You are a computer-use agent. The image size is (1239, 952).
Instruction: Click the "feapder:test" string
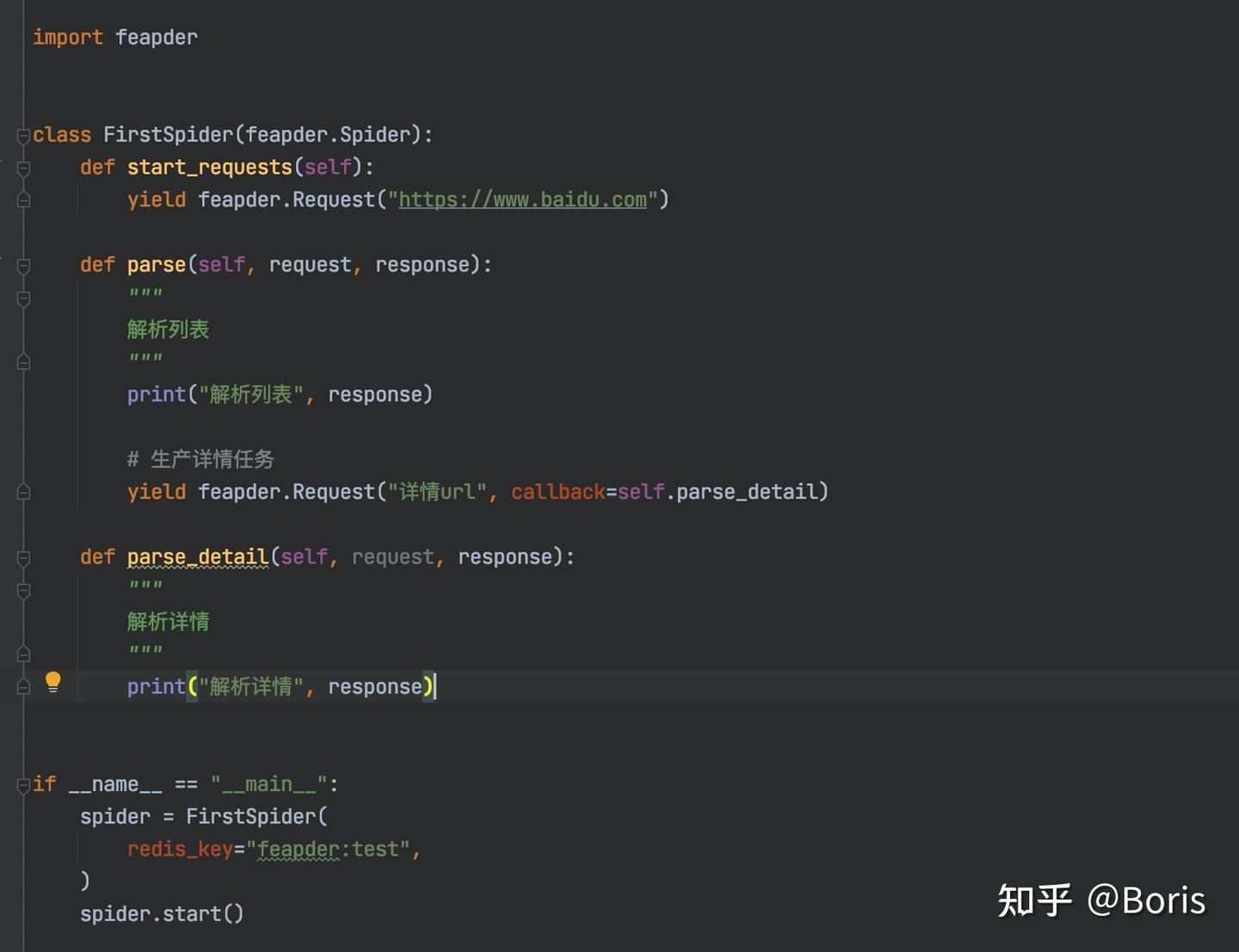click(328, 850)
